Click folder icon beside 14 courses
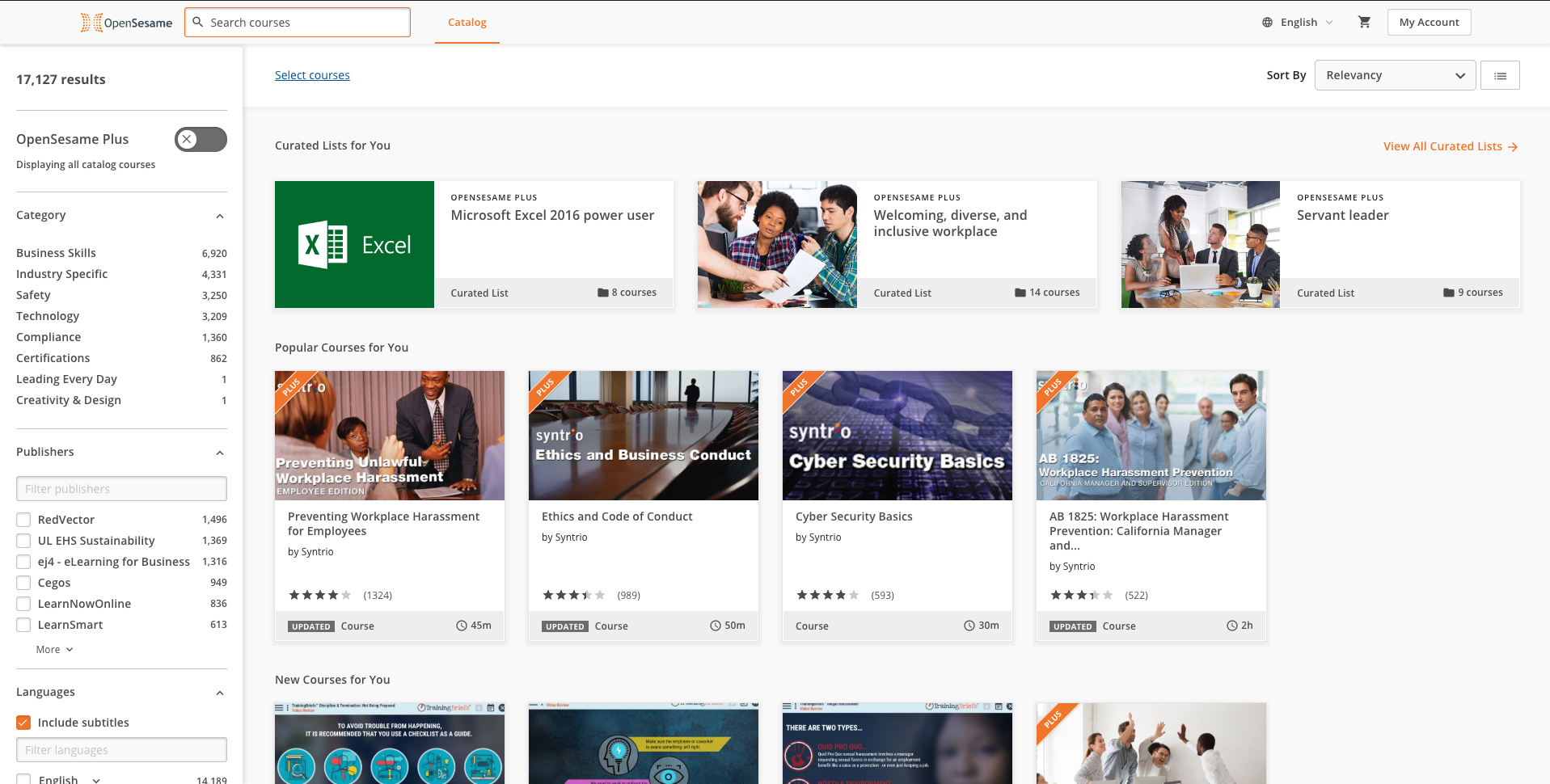The image size is (1550, 784). pyautogui.click(x=1020, y=293)
